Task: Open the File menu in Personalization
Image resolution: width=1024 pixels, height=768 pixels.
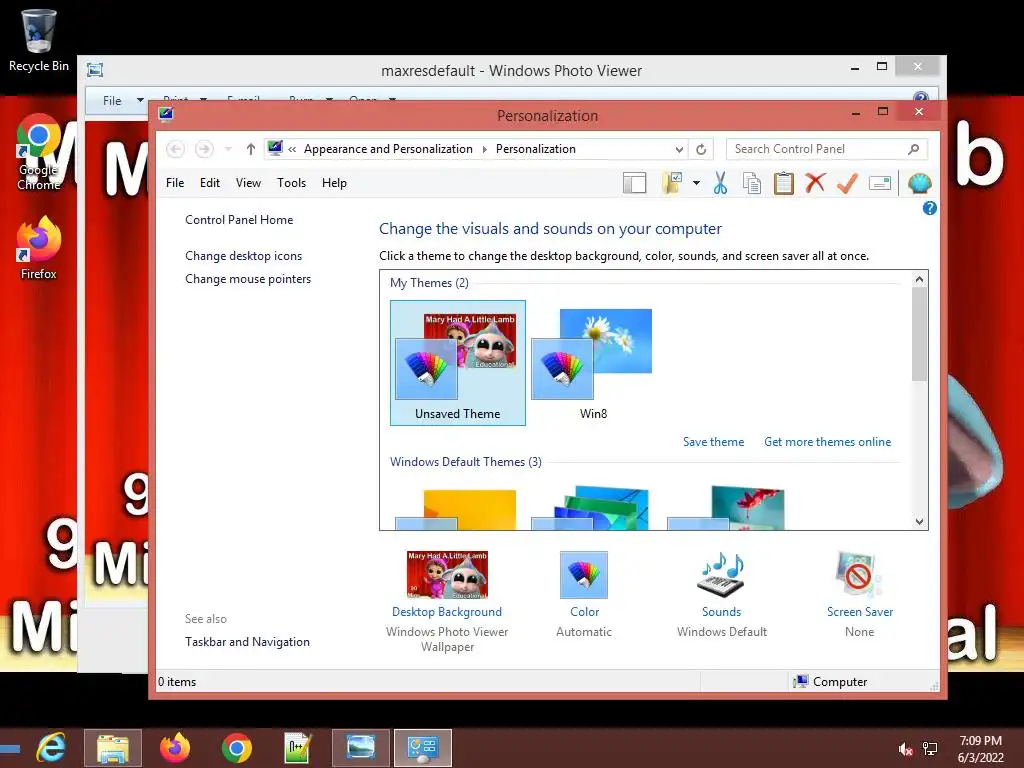Action: 175,184
